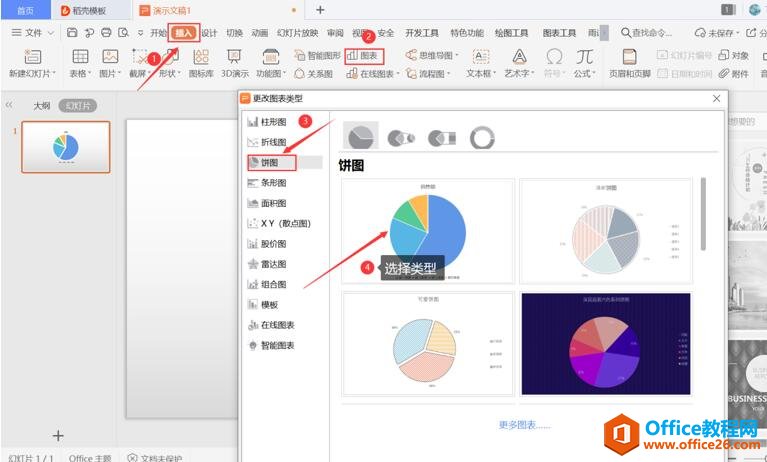Click the Print icon in quick toolbar

(x=106, y=33)
